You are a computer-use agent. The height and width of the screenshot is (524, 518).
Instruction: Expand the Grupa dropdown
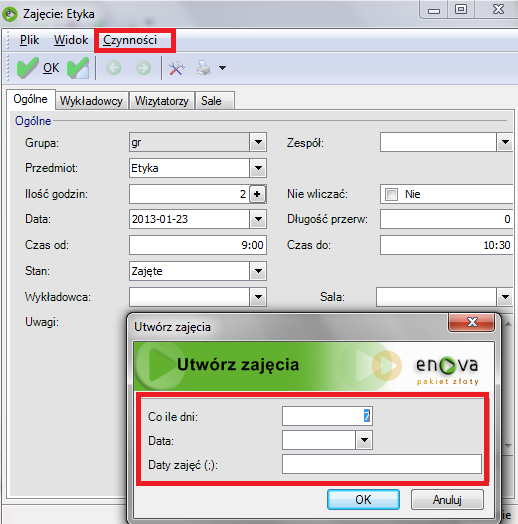pyautogui.click(x=258, y=142)
